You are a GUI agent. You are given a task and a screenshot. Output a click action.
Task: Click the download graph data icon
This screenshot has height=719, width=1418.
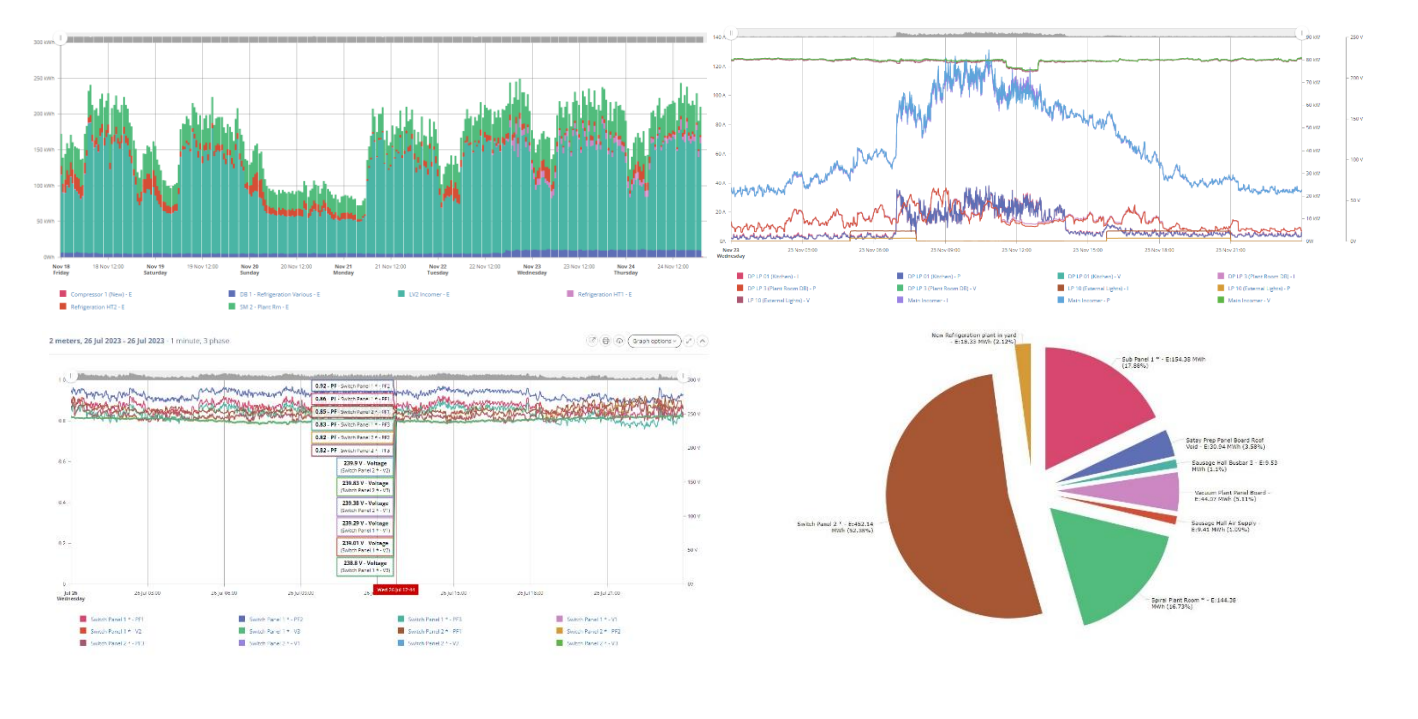click(619, 341)
